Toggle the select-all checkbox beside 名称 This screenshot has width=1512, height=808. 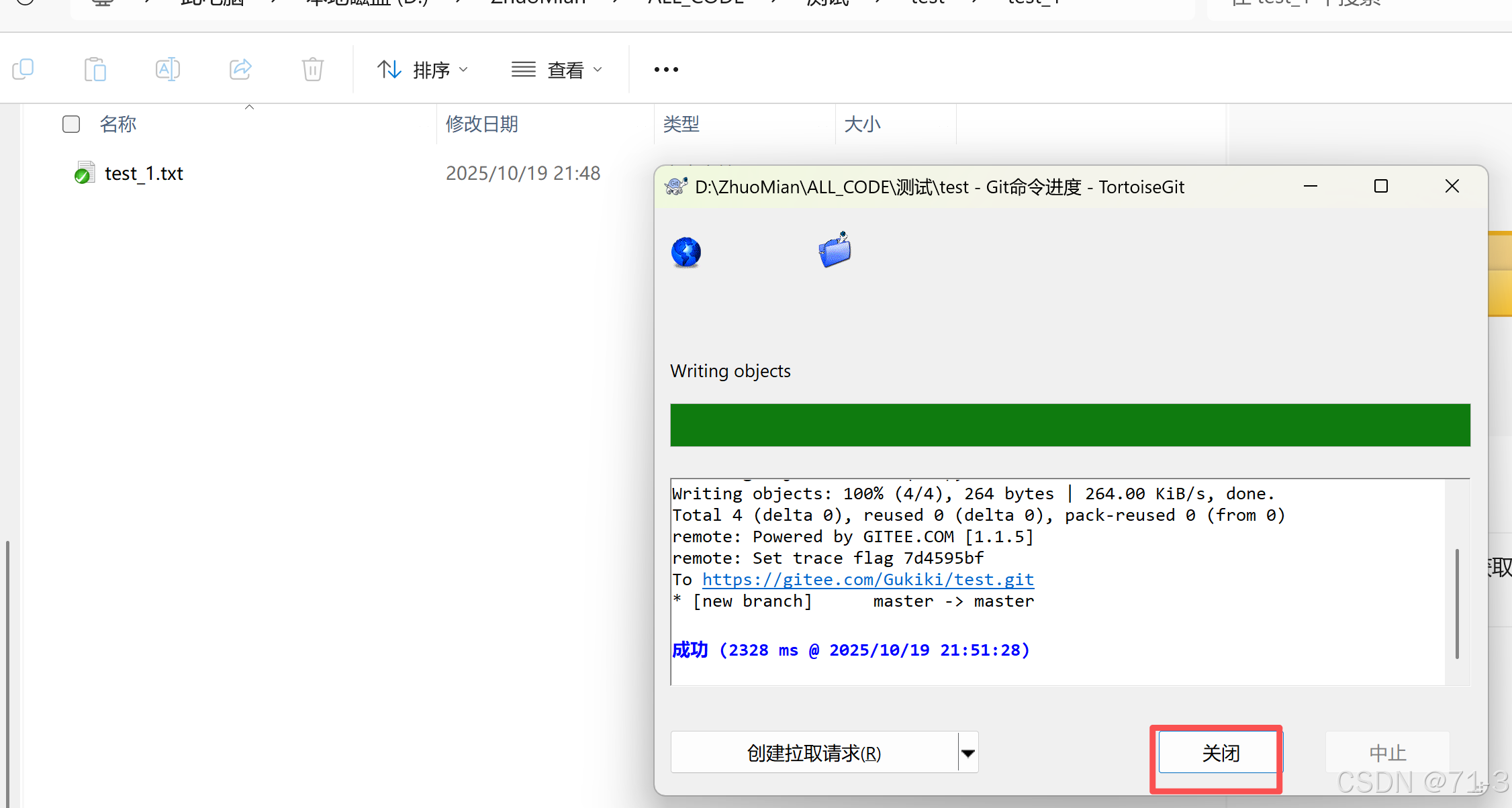point(71,124)
